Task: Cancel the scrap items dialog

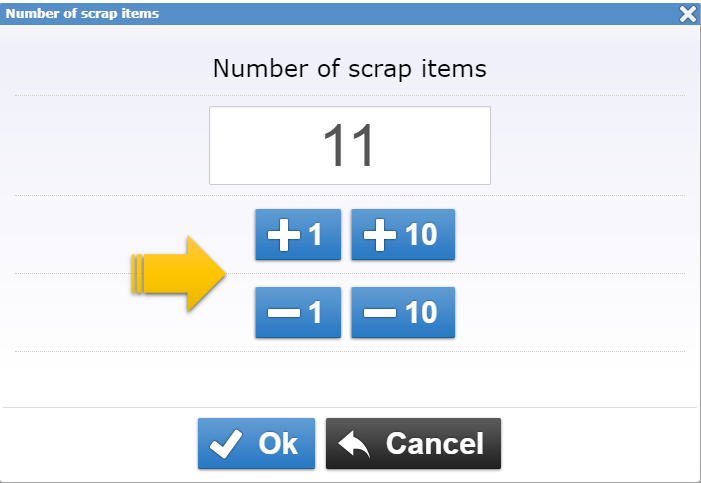Action: pyautogui.click(x=413, y=444)
